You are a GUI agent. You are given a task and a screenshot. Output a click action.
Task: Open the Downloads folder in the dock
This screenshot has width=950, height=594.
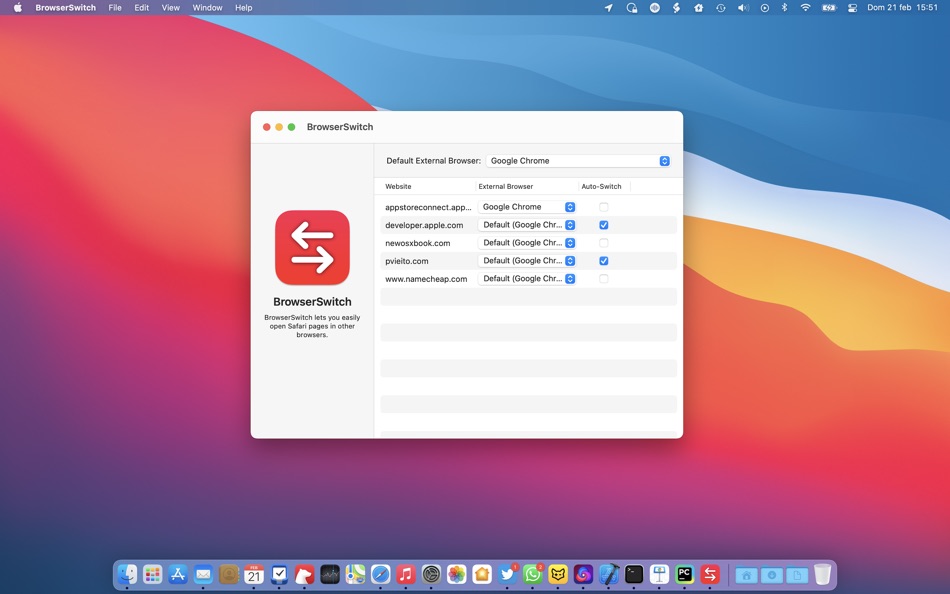772,574
